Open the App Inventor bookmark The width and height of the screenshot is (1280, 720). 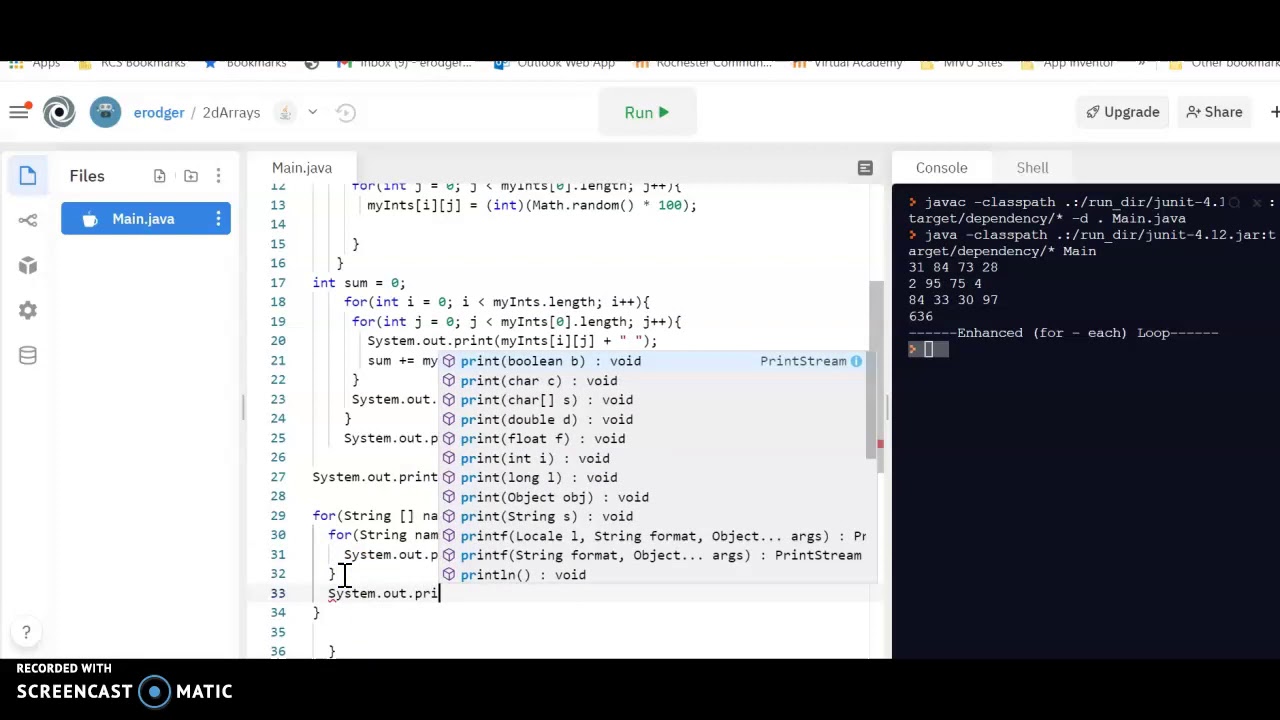tap(1067, 62)
